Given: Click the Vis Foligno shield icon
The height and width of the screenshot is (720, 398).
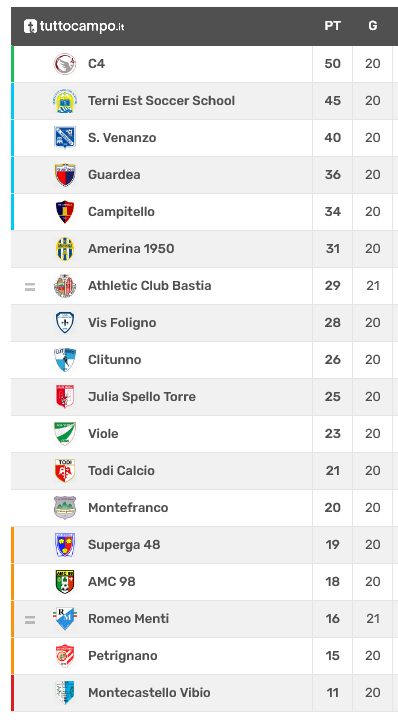Looking at the screenshot, I should click(x=65, y=323).
